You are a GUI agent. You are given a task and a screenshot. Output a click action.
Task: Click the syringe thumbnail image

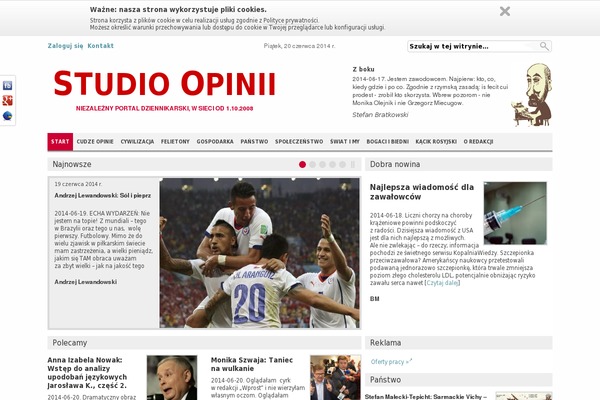point(515,213)
